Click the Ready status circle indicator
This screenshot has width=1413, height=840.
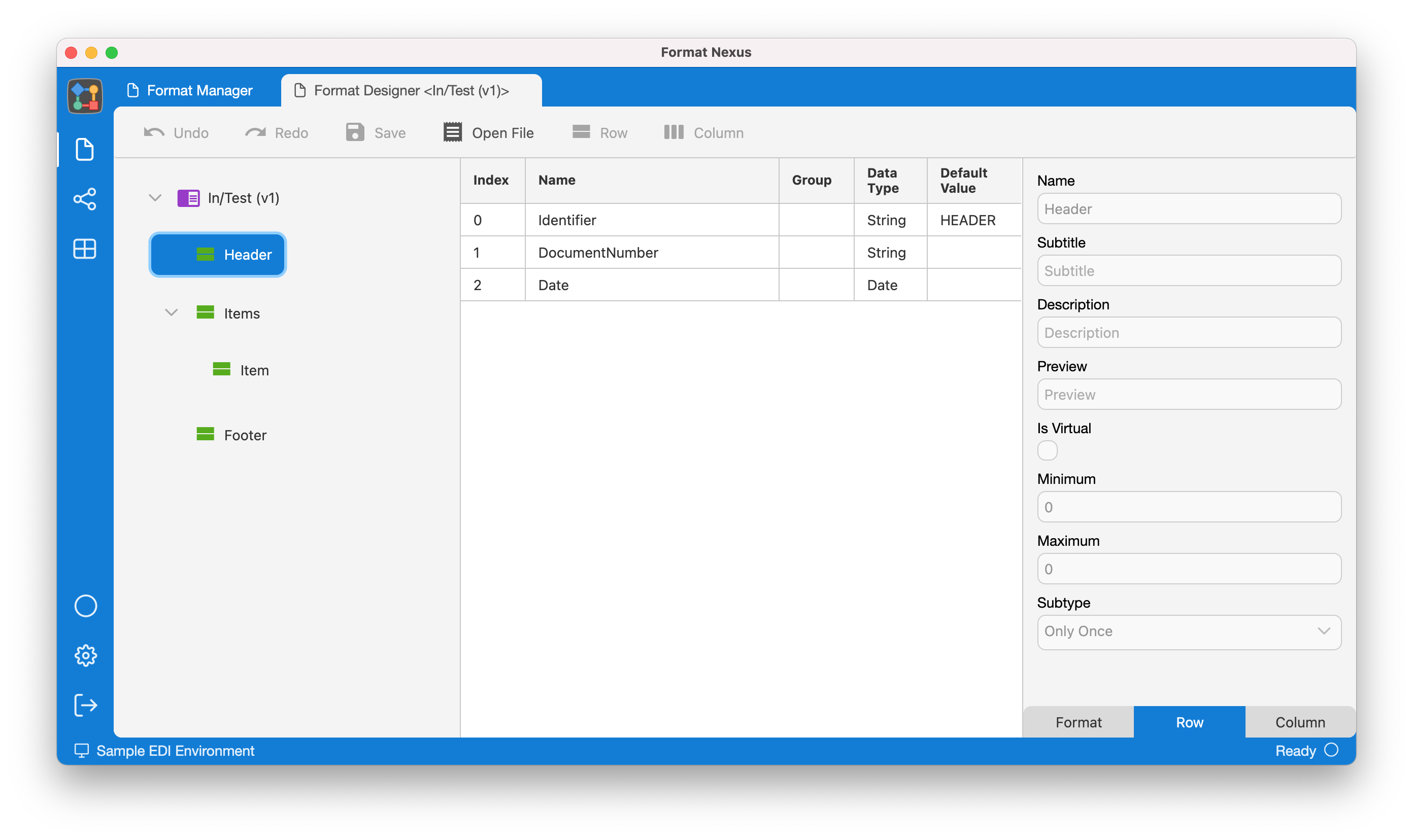[1331, 750]
